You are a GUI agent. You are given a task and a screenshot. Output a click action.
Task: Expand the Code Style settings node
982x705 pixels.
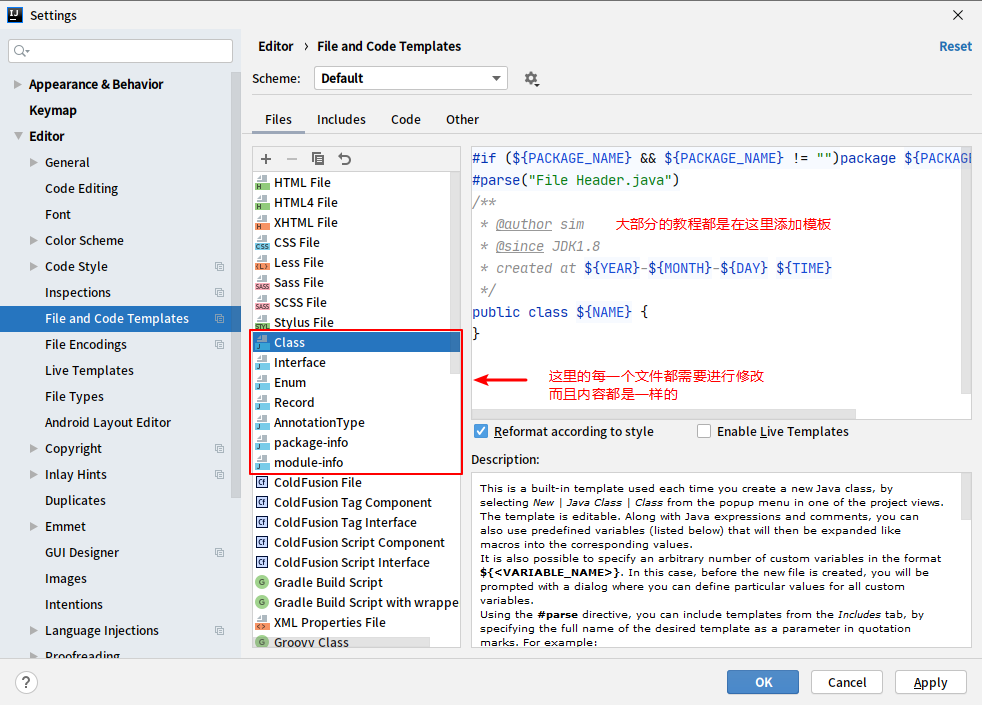point(34,267)
